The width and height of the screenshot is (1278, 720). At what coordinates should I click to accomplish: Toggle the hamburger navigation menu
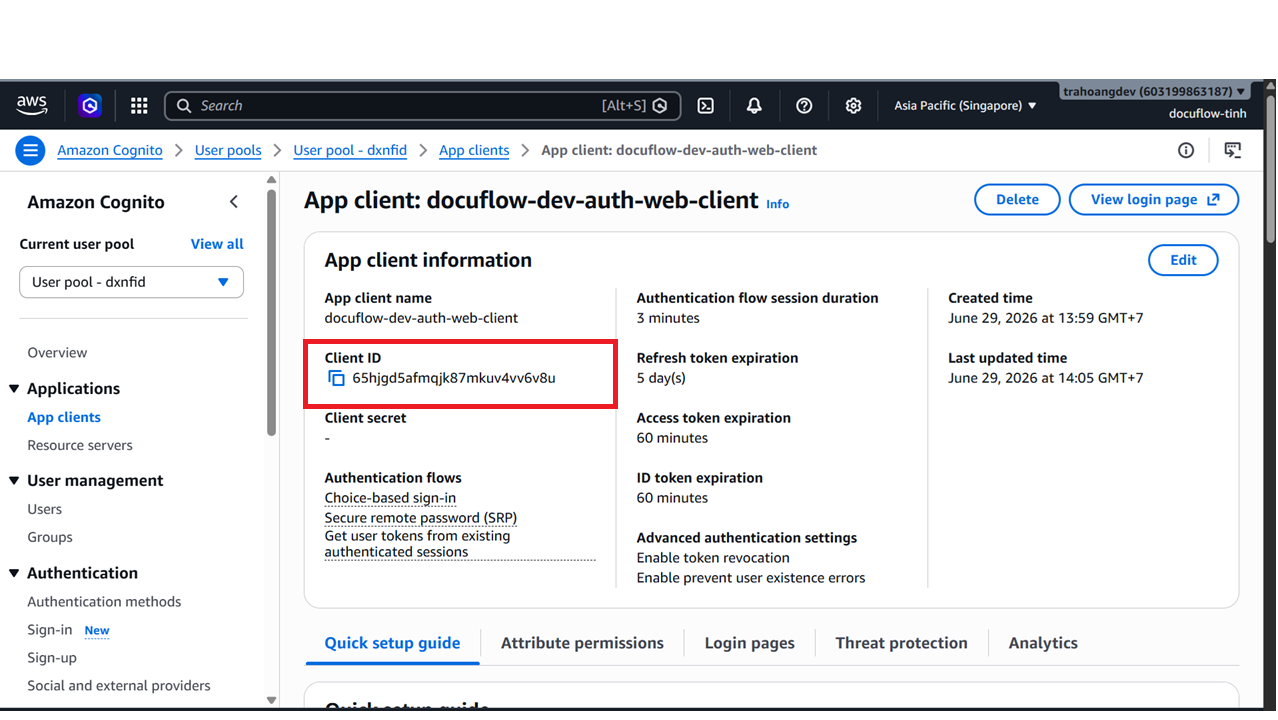tap(30, 151)
